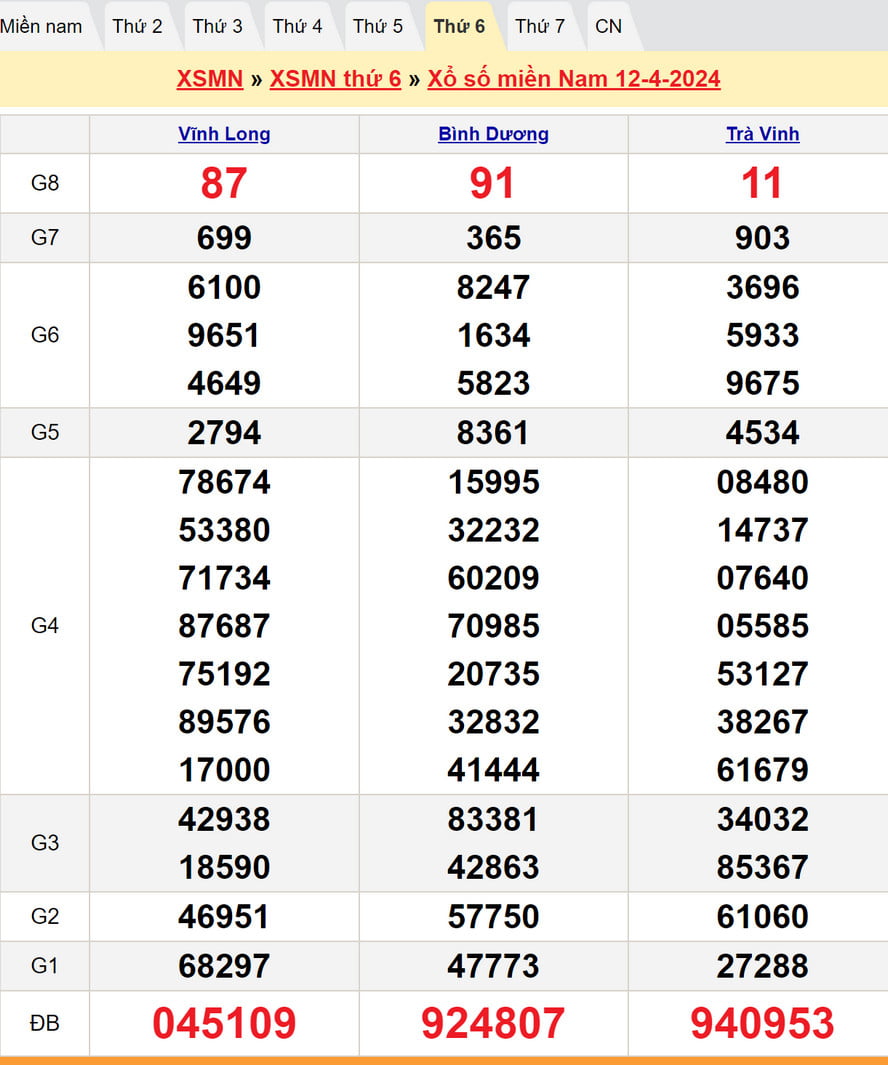
Task: Switch to the Thứ 7 tab
Action: point(540,26)
